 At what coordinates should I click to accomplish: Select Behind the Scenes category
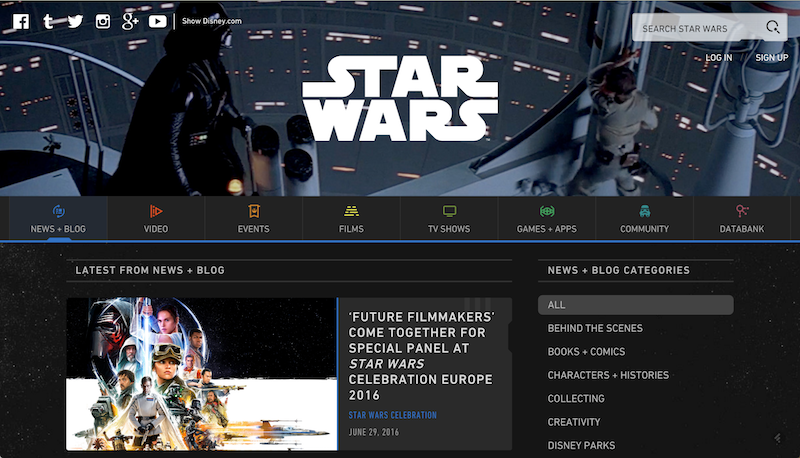point(595,328)
